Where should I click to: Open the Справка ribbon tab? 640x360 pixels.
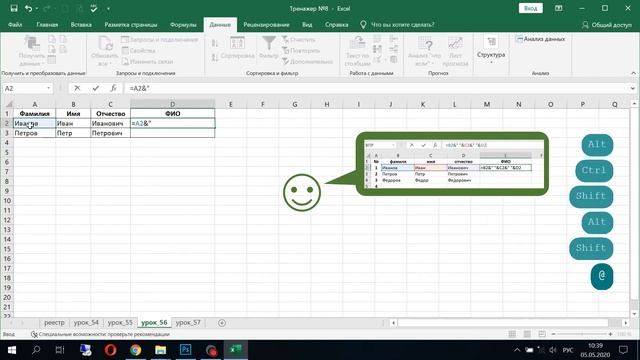point(336,24)
